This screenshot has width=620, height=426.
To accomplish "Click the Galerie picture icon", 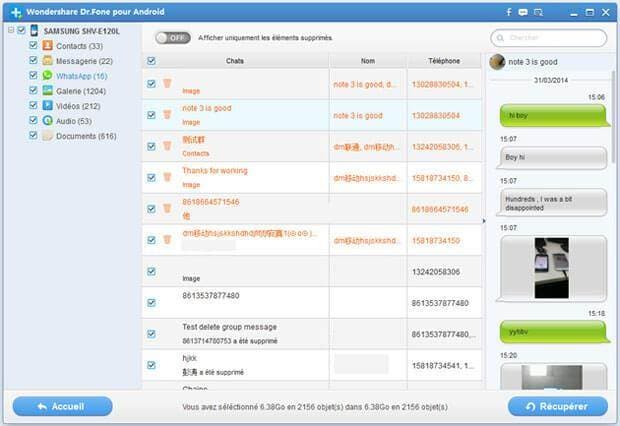I will 47,91.
